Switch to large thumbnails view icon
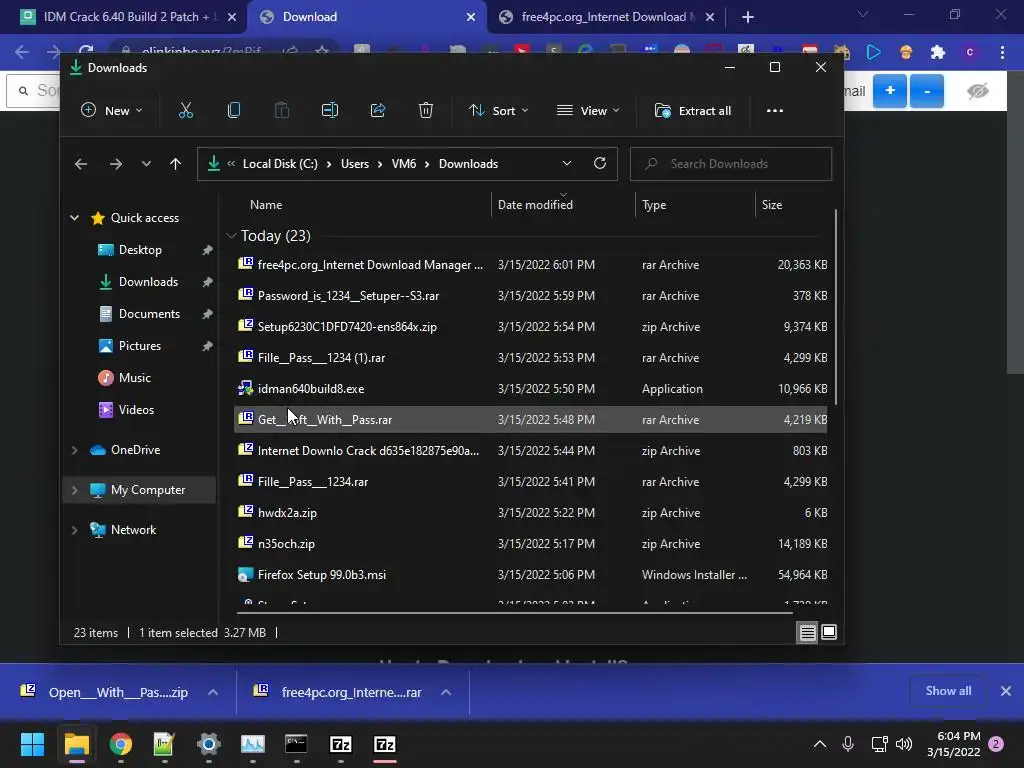This screenshot has height=768, width=1024. point(829,632)
